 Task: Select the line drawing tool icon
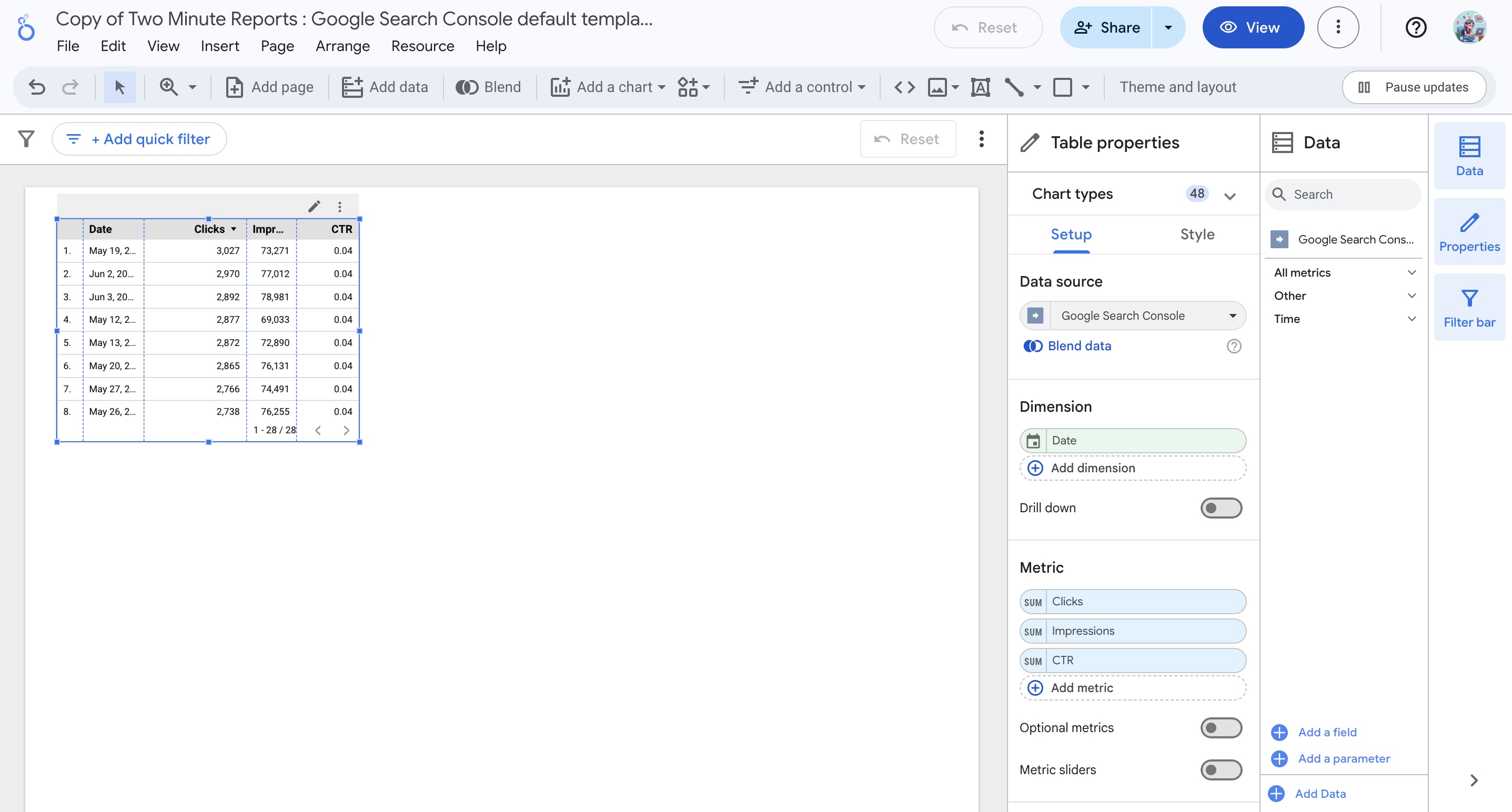point(1014,87)
